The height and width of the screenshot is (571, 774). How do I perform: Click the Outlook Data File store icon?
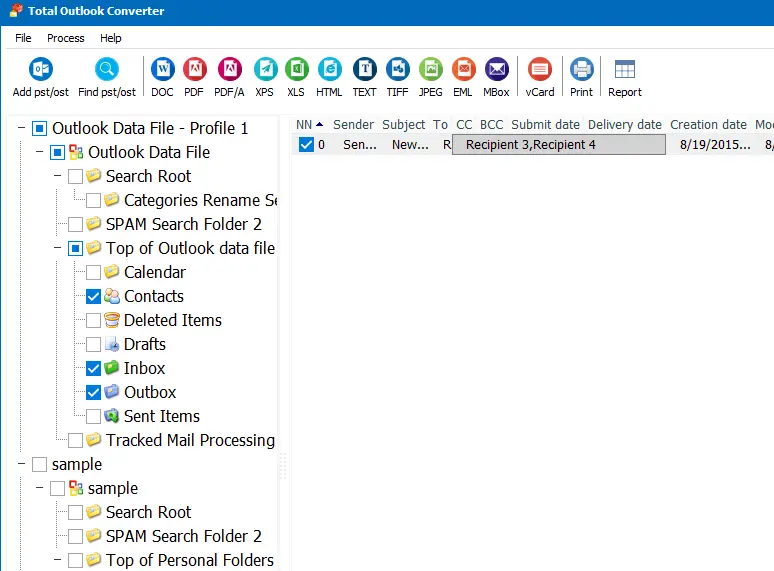click(76, 152)
